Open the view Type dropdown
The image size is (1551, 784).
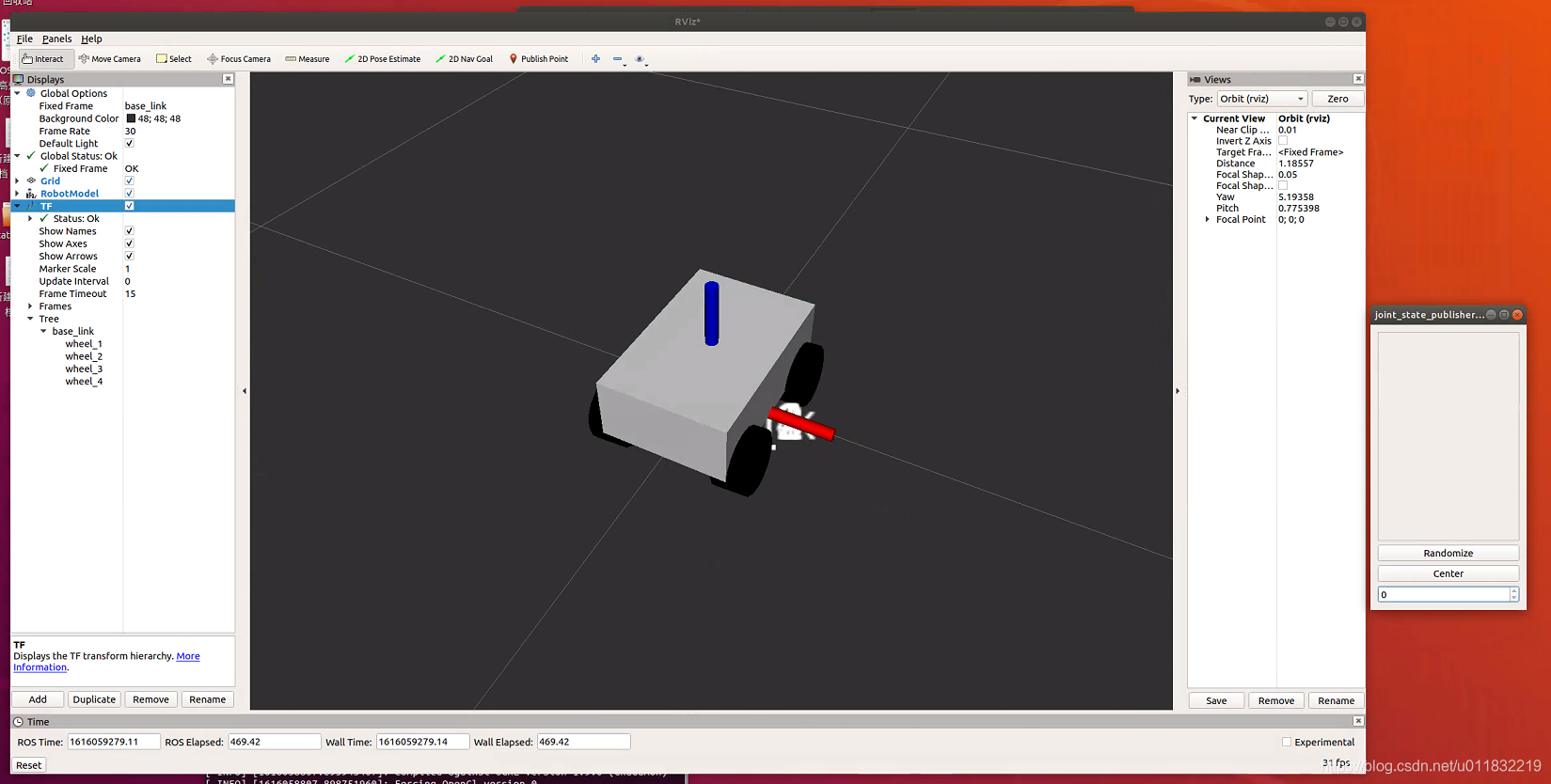click(1262, 99)
